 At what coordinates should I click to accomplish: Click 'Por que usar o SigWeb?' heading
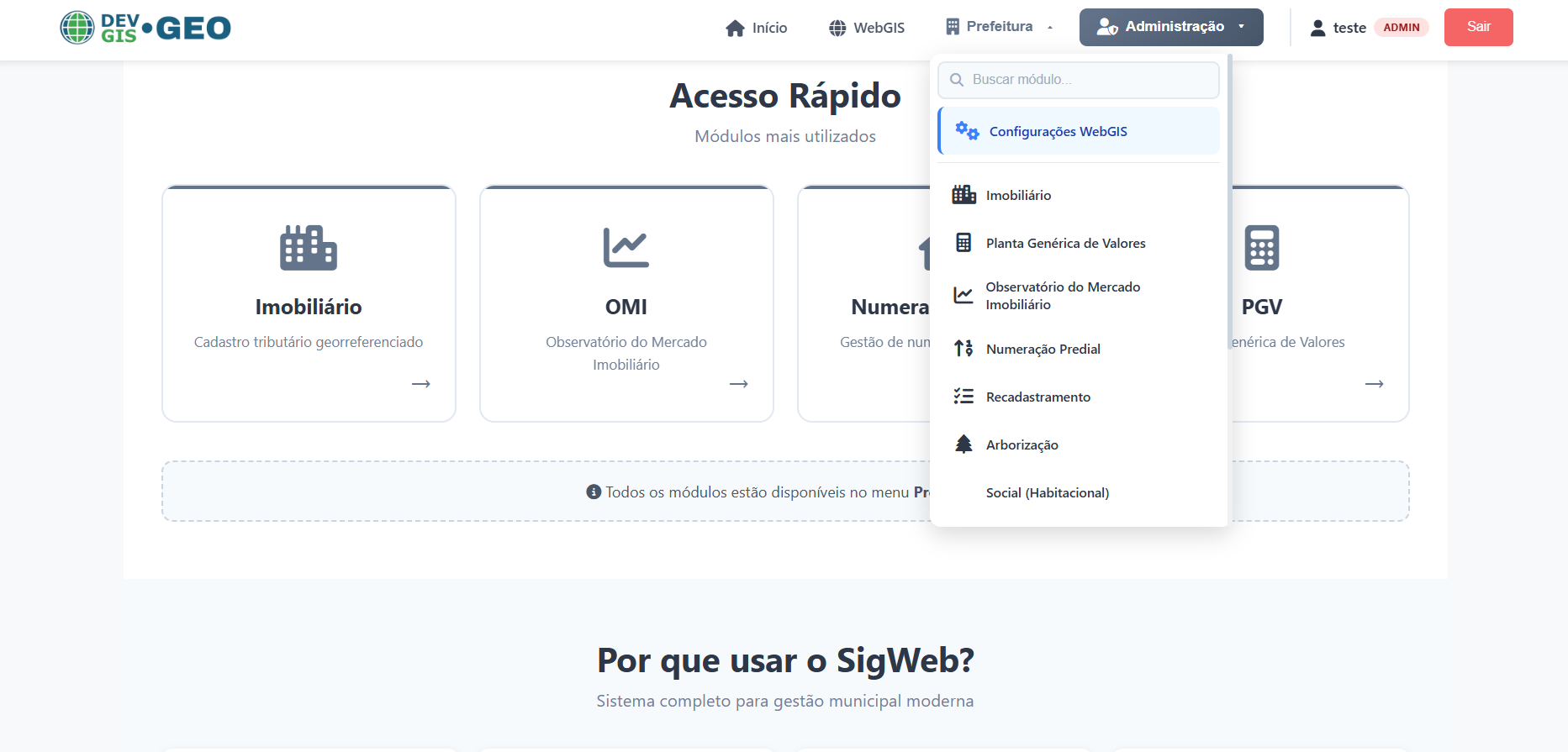point(785,660)
